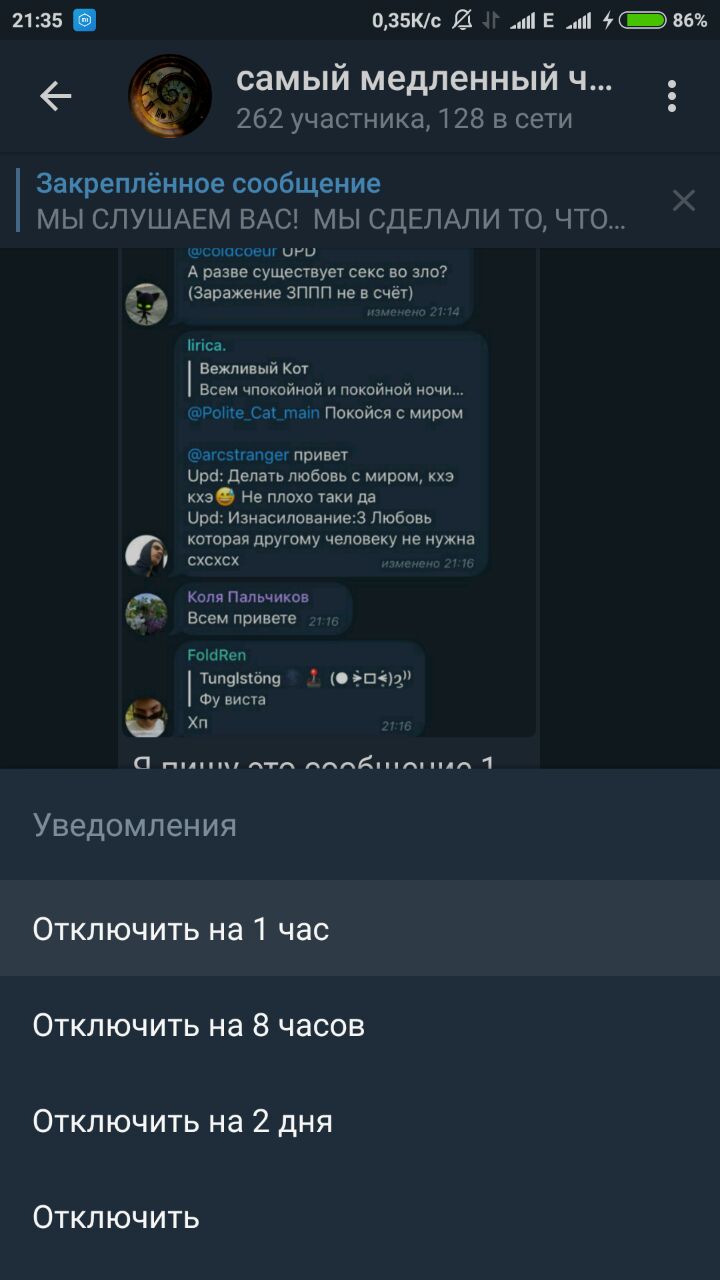Select Отключить на 1 час
This screenshot has height=1280, width=720.
(x=360, y=929)
